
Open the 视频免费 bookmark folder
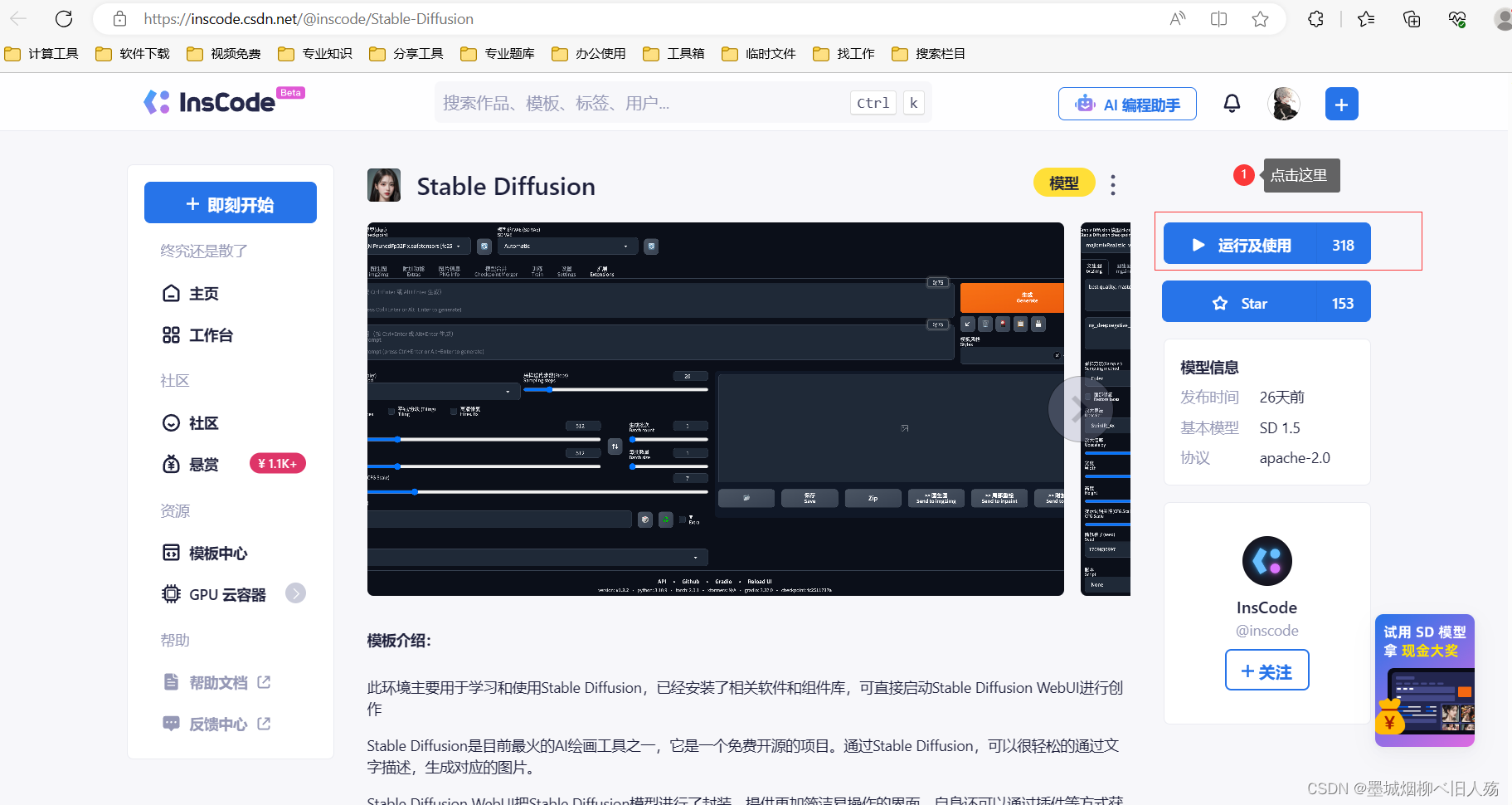[224, 54]
